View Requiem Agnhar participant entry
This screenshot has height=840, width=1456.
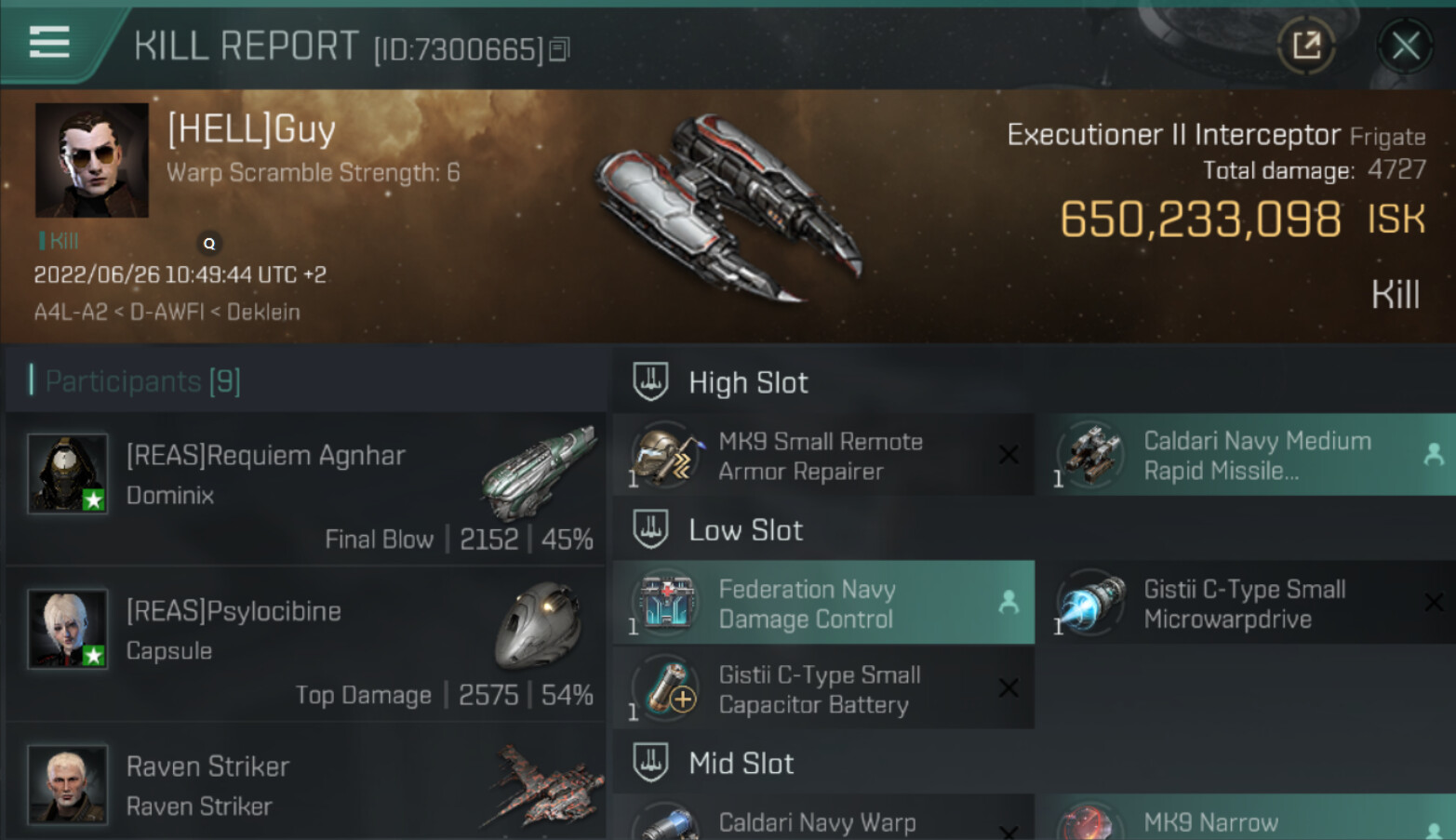(306, 489)
